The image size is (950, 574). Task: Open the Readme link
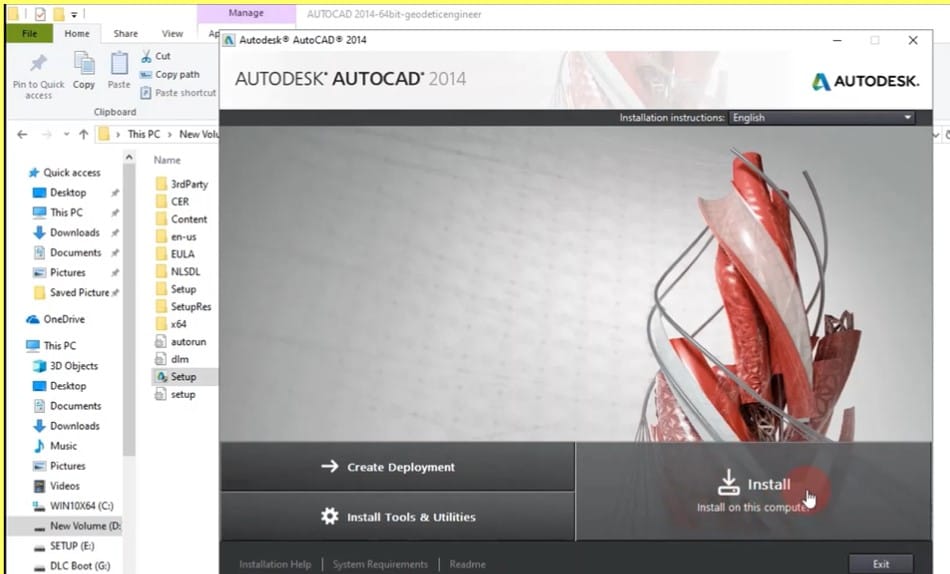(x=467, y=564)
